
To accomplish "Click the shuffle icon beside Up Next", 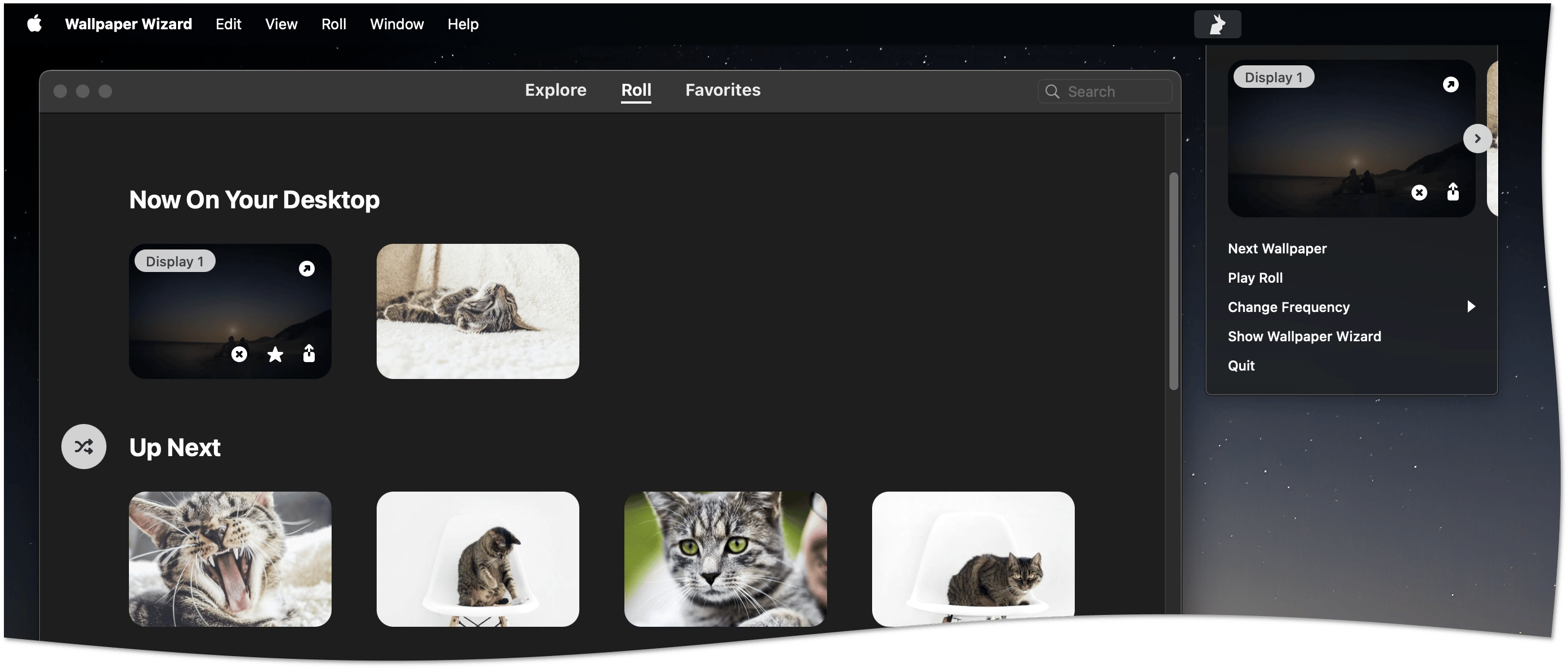I will point(84,446).
